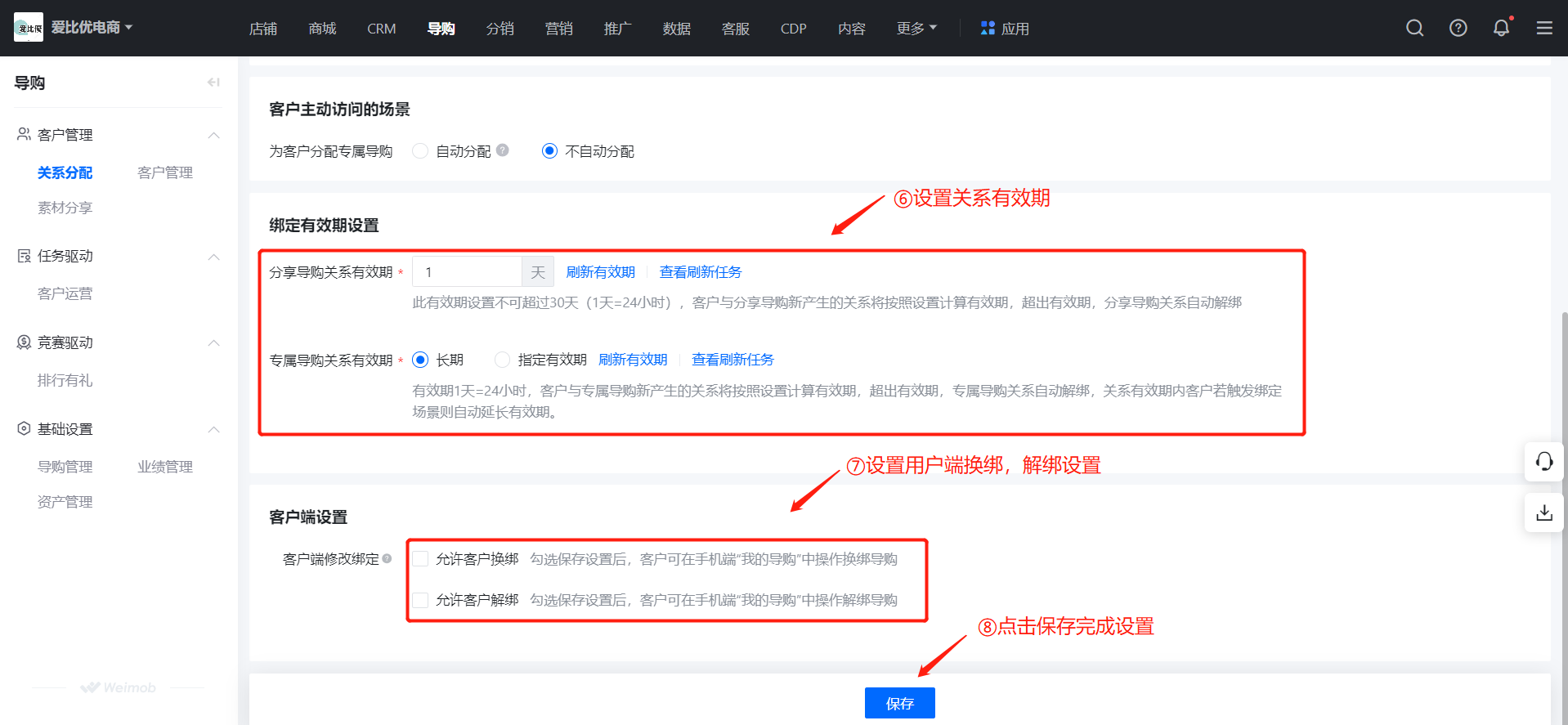This screenshot has width=1568, height=725.
Task: Click 保存 button to save settings
Action: [x=899, y=703]
